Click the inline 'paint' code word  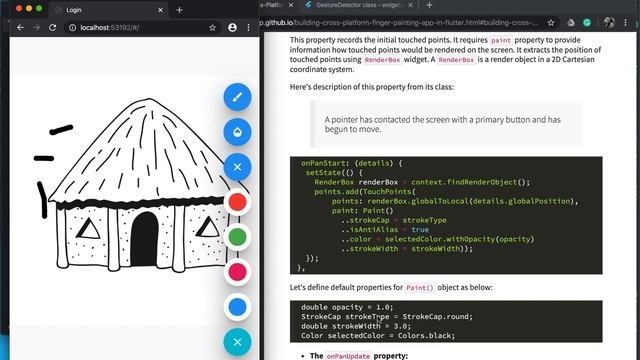pos(501,40)
